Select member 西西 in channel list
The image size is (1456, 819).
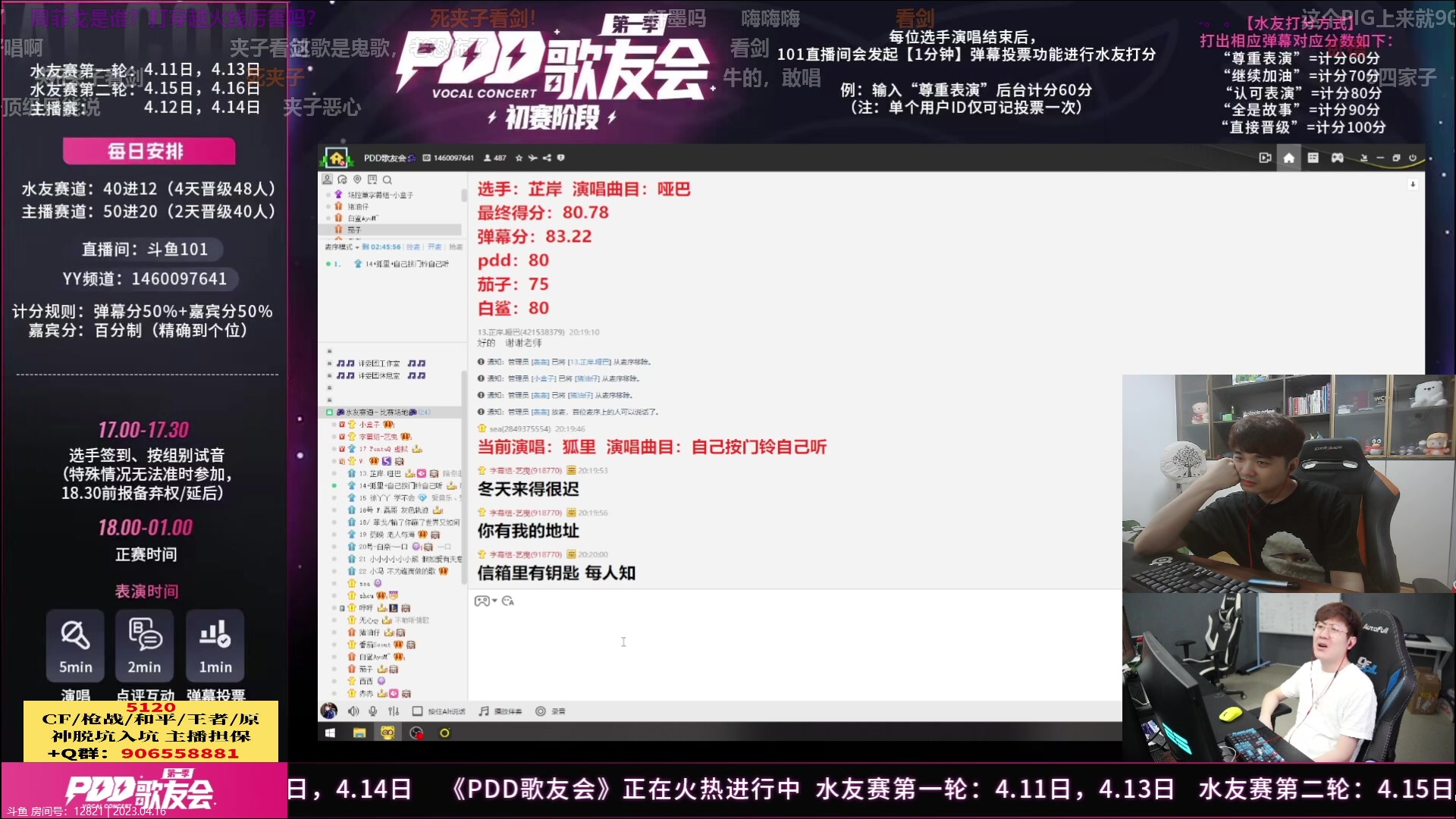pyautogui.click(x=366, y=681)
